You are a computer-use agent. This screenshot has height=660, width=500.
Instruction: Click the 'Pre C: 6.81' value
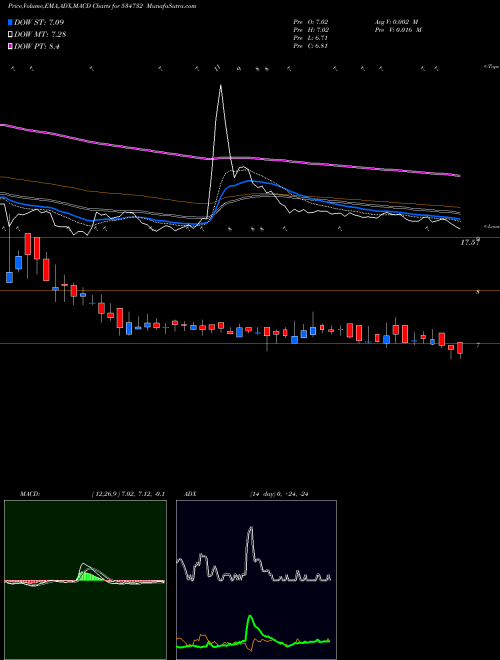click(x=311, y=46)
